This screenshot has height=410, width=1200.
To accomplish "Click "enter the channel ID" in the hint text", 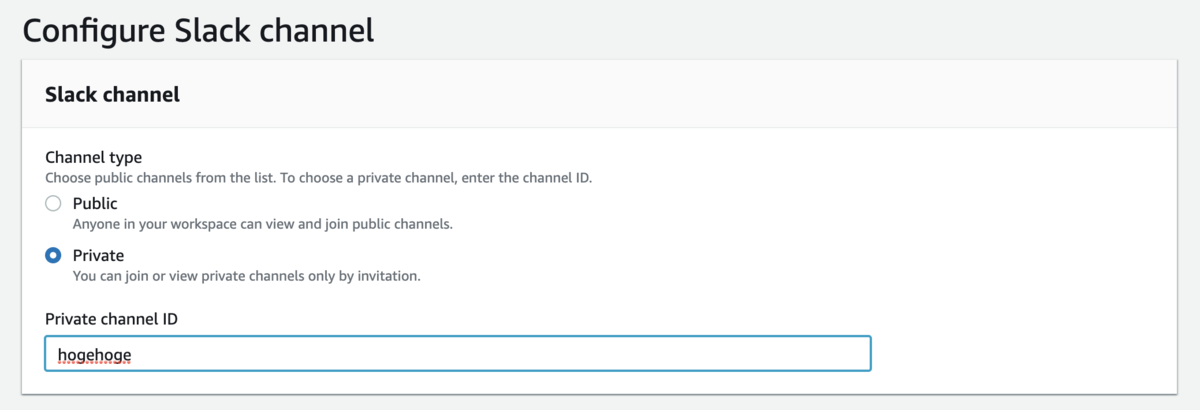I will click(538, 178).
